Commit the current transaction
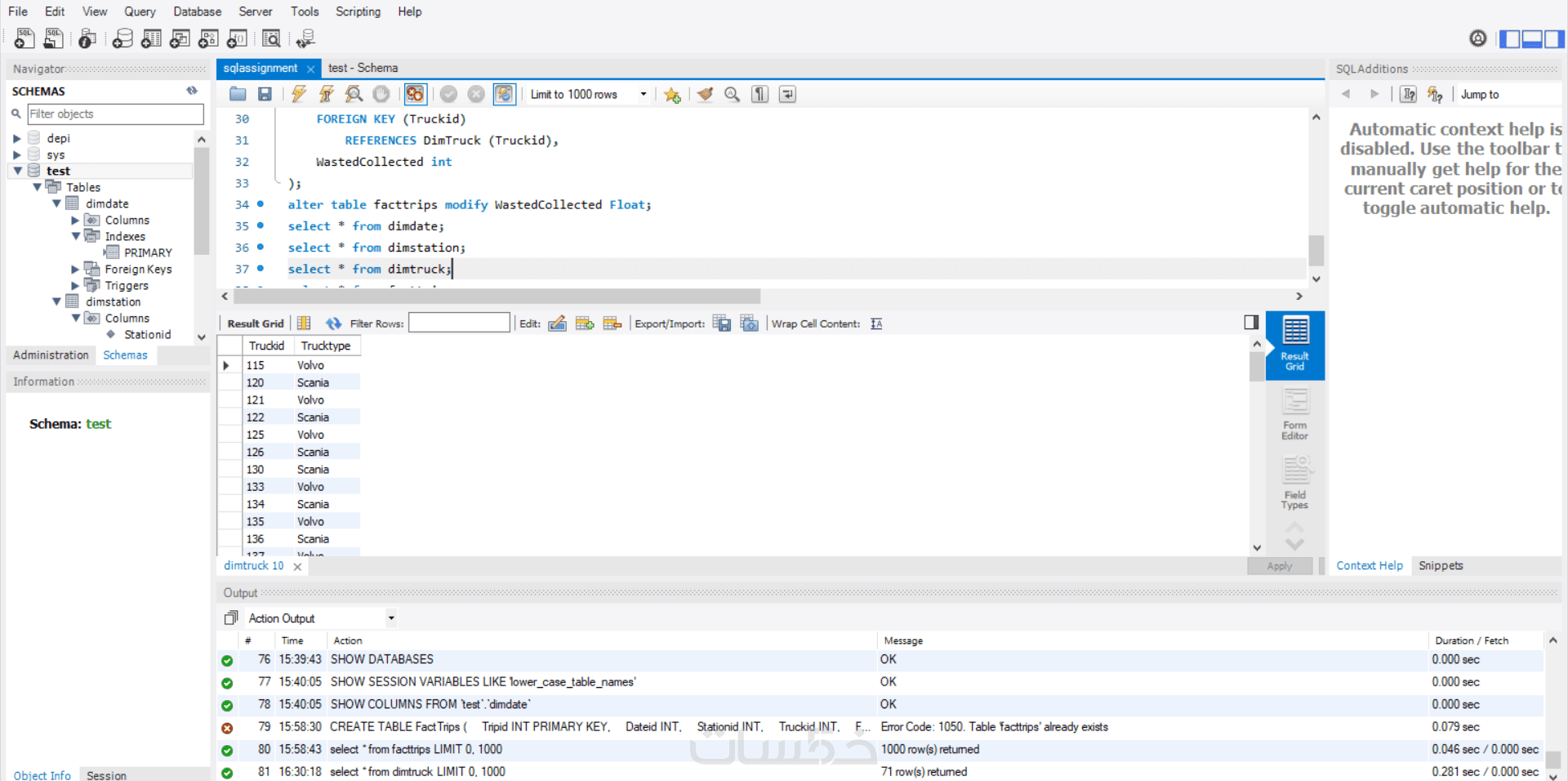 (x=448, y=94)
